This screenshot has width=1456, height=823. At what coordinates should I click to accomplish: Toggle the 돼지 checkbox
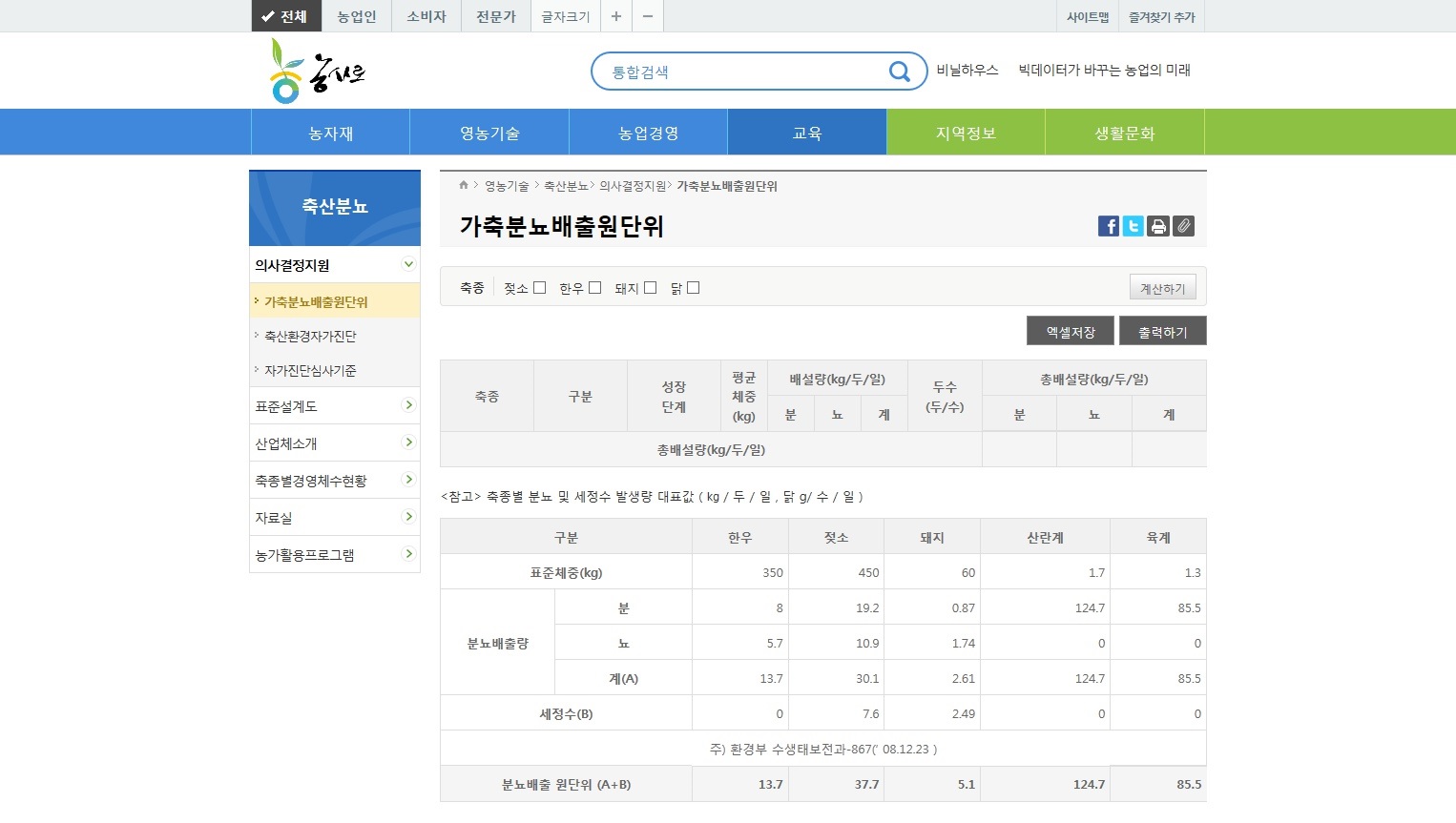(x=650, y=287)
